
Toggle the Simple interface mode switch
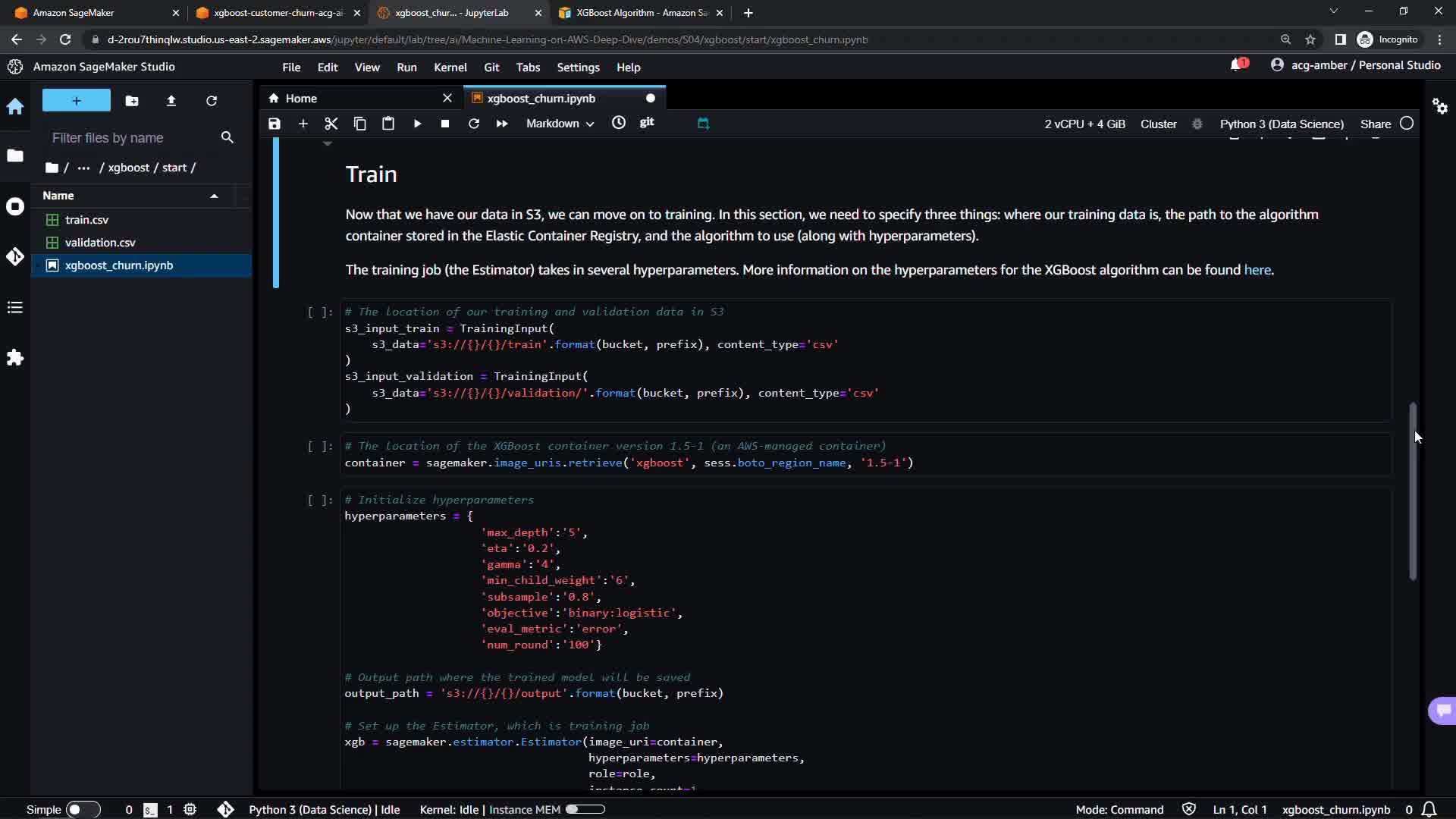(83, 809)
